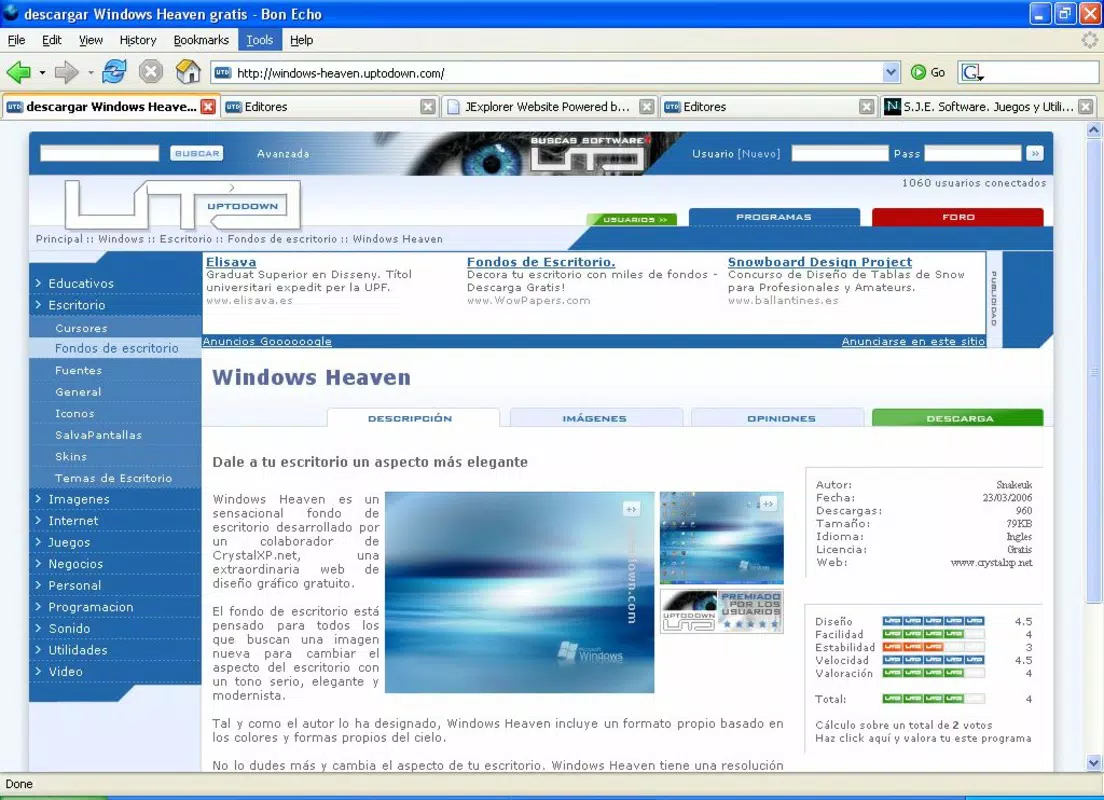Click Anunciarse en este sitio link

point(913,342)
